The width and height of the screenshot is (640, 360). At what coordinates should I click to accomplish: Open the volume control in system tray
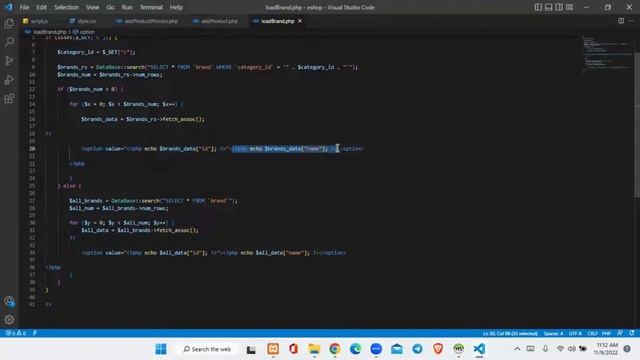click(572, 349)
